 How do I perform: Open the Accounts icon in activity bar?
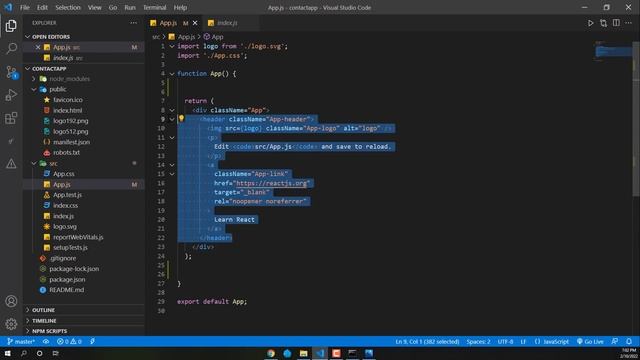tap(11, 301)
